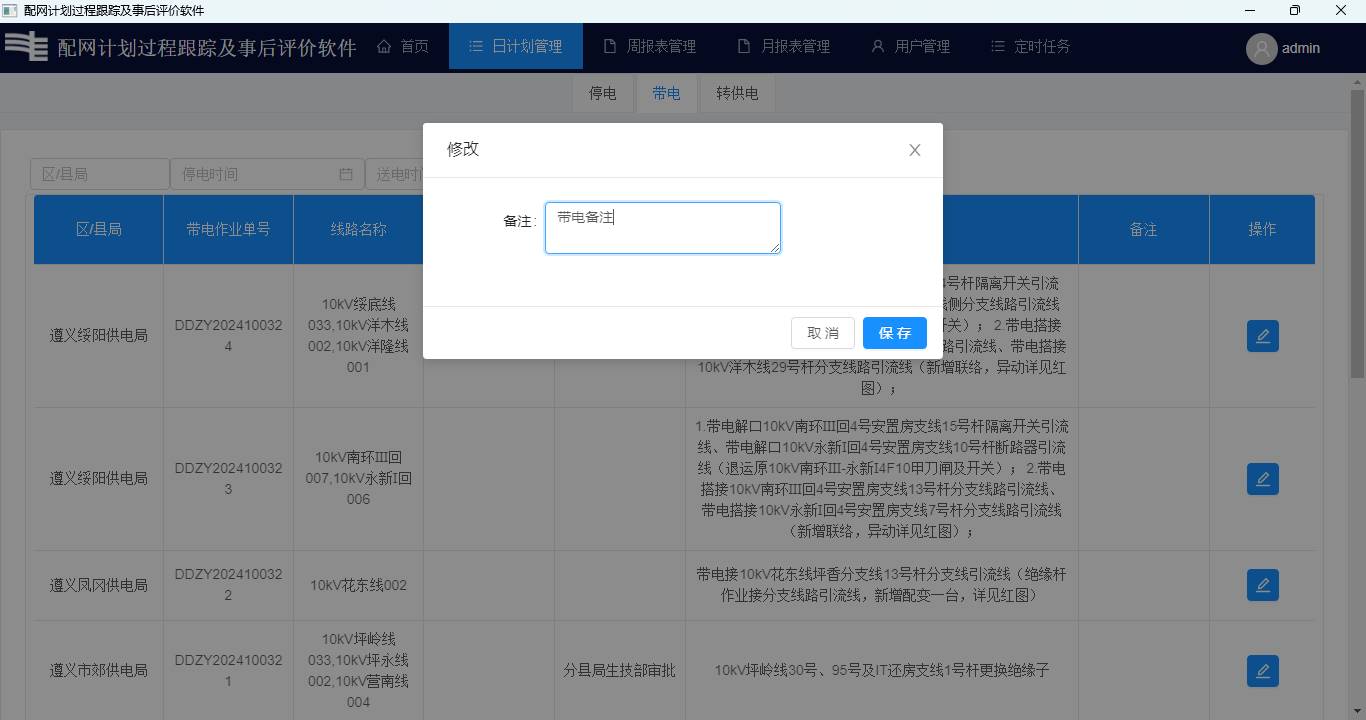This screenshot has width=1366, height=720.
Task: Open the 区/县局 filter dropdown
Action: tap(99, 174)
